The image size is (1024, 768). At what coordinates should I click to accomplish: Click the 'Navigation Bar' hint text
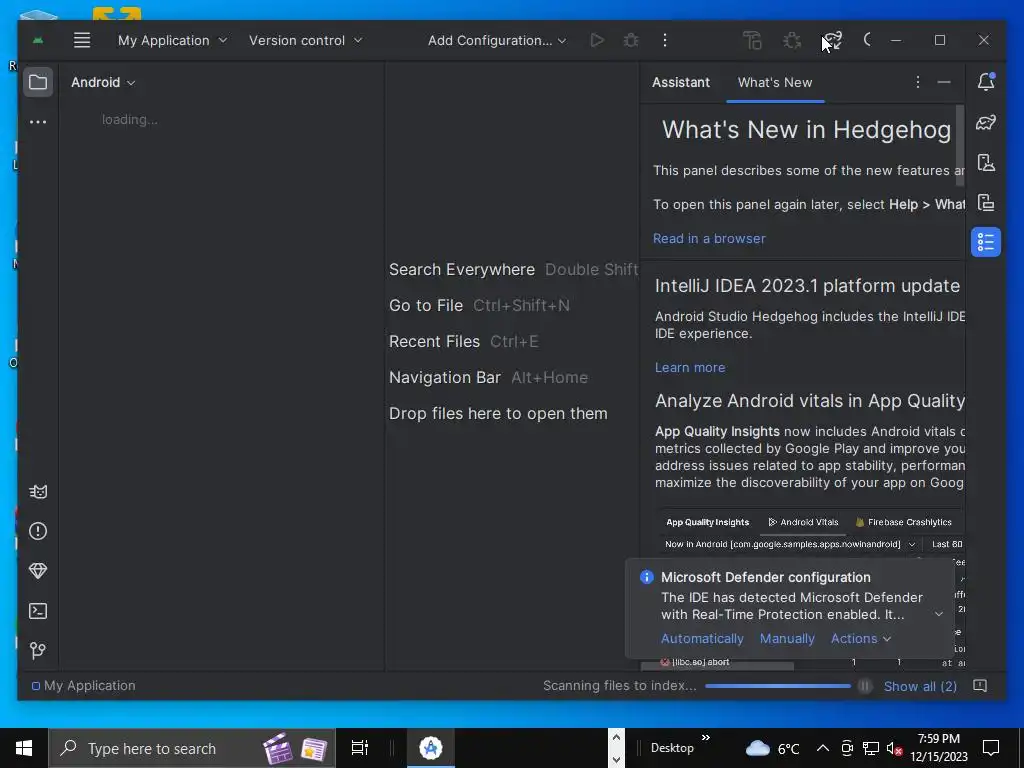445,377
